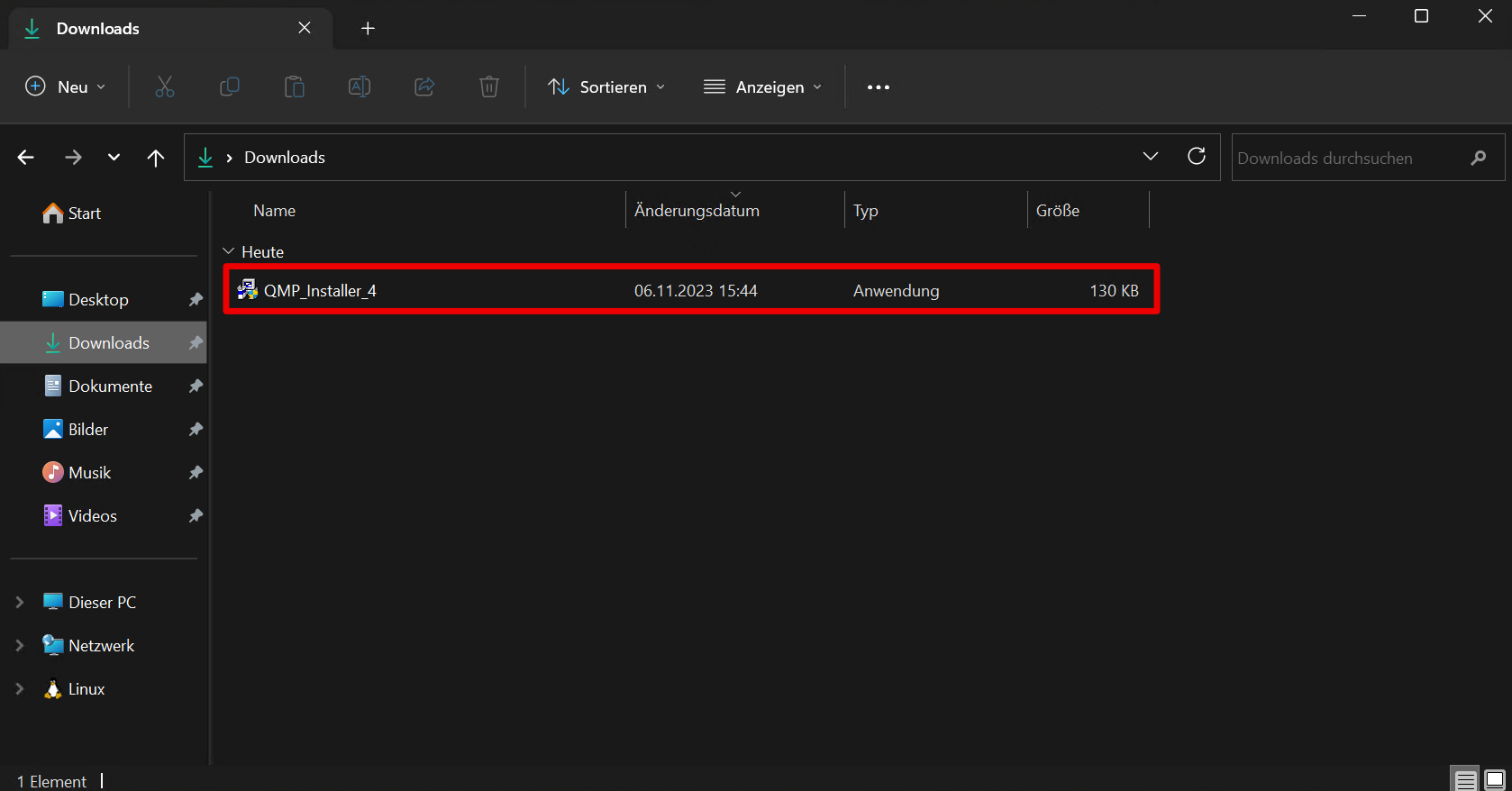1512x791 pixels.
Task: Collapse the Heute group
Action: click(x=229, y=251)
